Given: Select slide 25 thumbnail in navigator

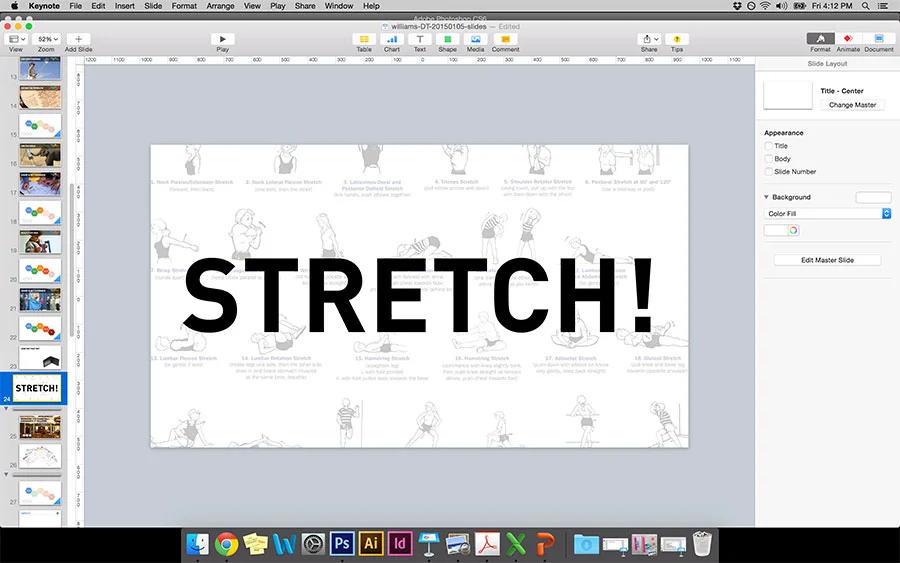Looking at the screenshot, I should (x=40, y=427).
